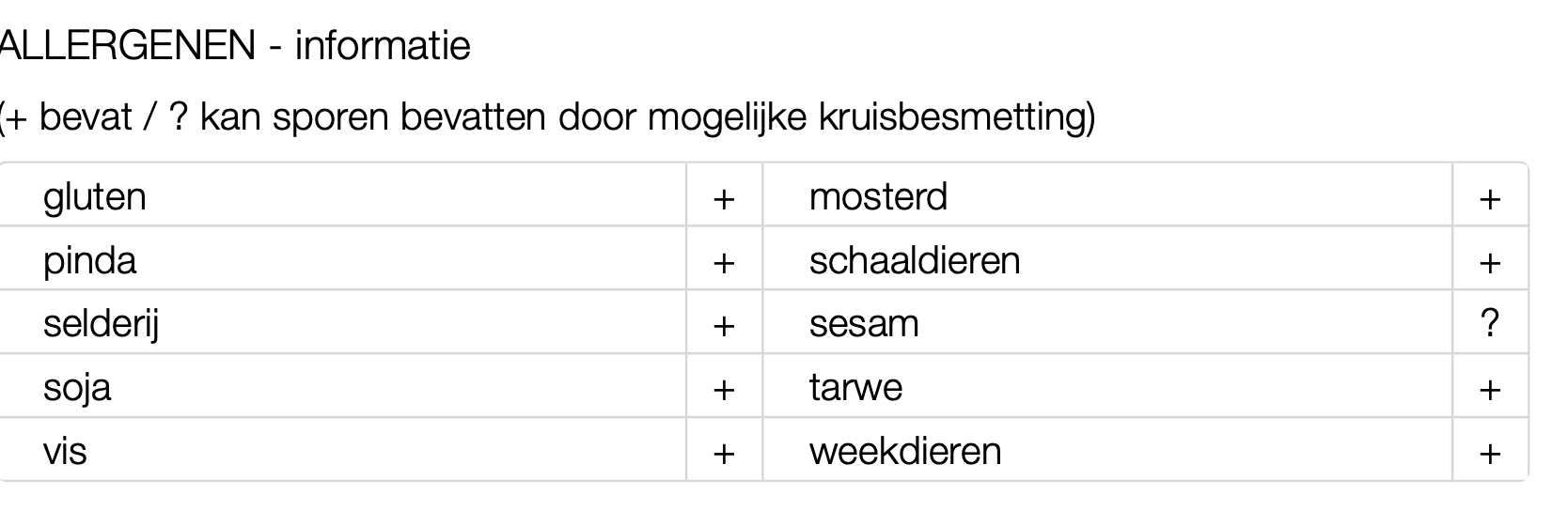Screen dimensions: 1568x511
Task: Click the question mark next to sesam
Action: click(1489, 324)
